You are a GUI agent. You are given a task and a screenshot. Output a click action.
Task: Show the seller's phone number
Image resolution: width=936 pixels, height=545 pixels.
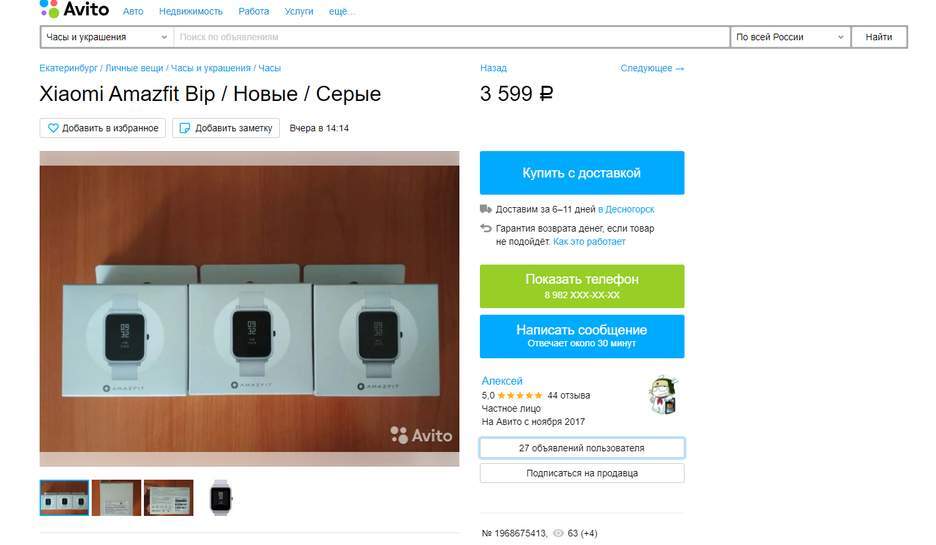[x=582, y=286]
